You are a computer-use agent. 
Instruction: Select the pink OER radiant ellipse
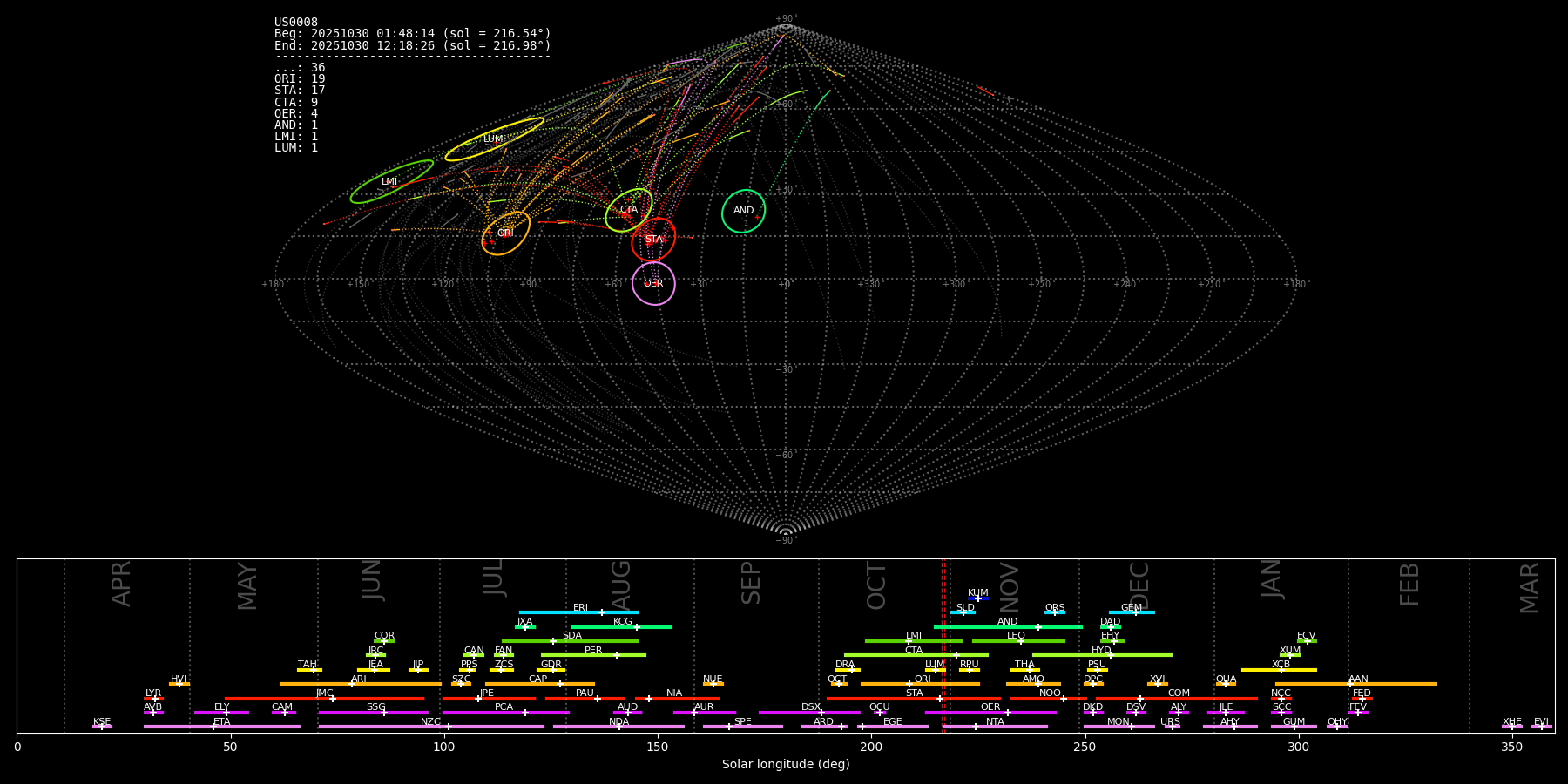[653, 283]
